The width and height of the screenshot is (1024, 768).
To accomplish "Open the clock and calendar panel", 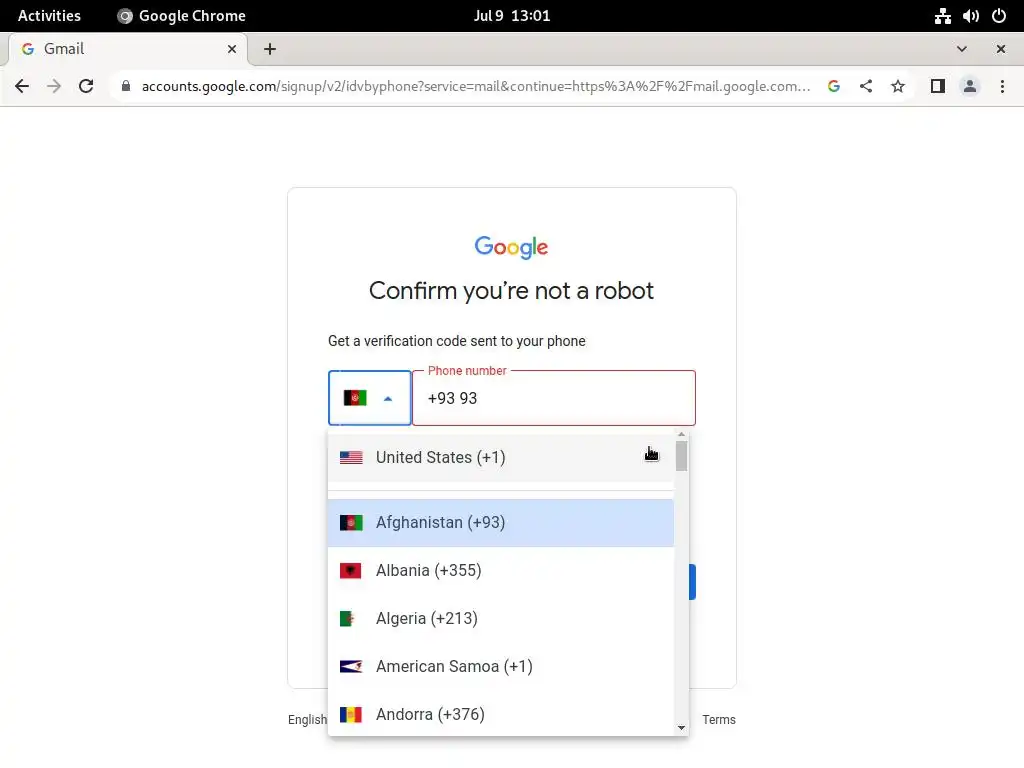I will pyautogui.click(x=512, y=16).
